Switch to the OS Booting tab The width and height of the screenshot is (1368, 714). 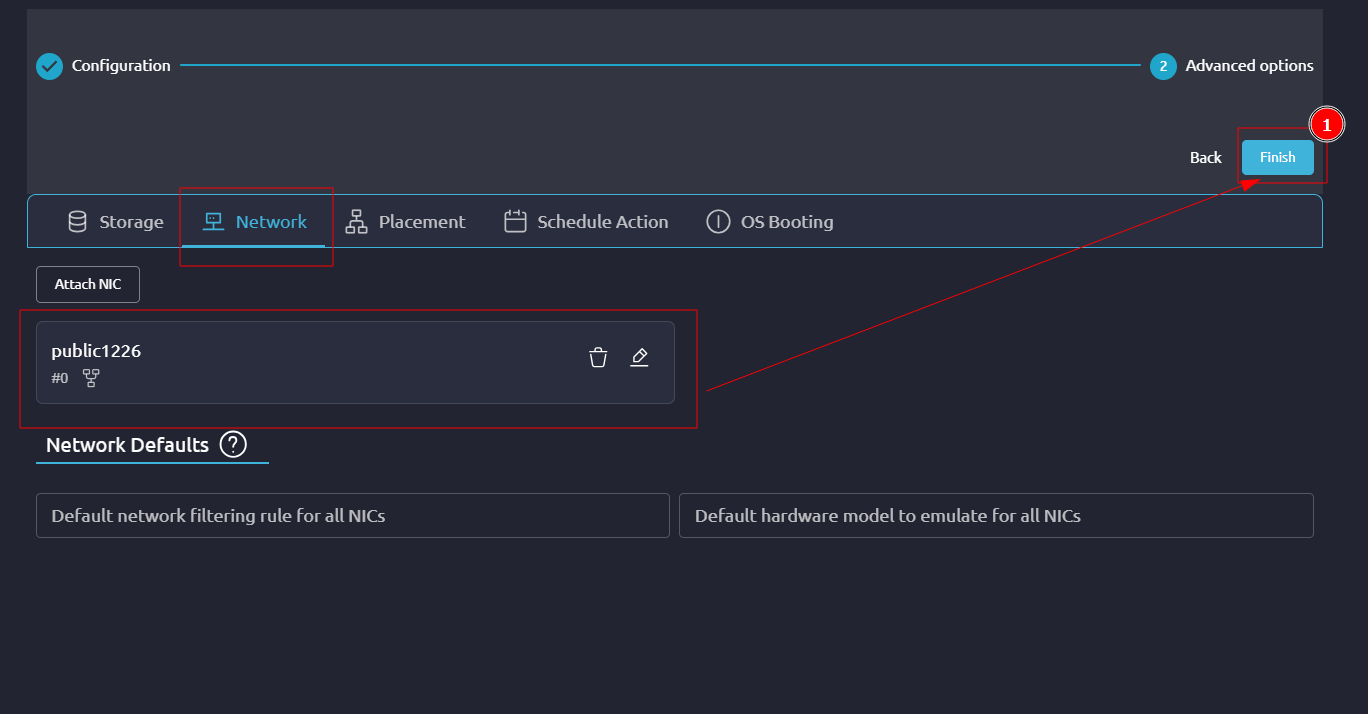point(770,222)
